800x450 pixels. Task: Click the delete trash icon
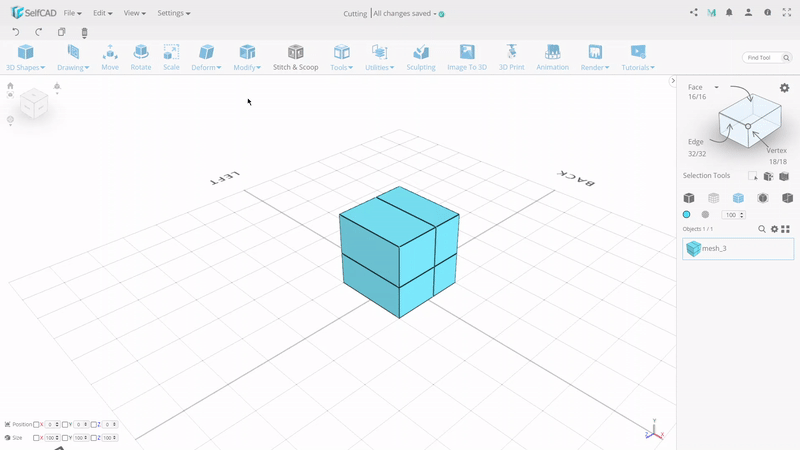point(85,33)
